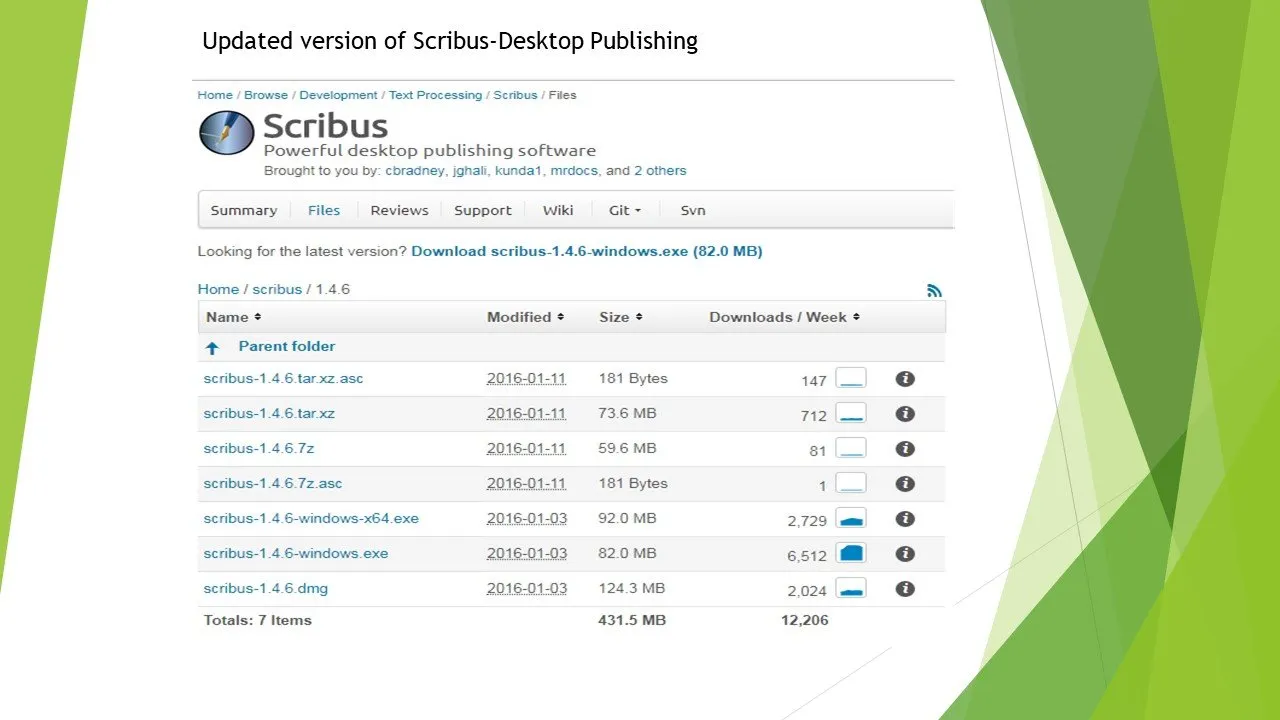Click the Parent folder up arrow icon
Screen dimensions: 1280x720
212,348
